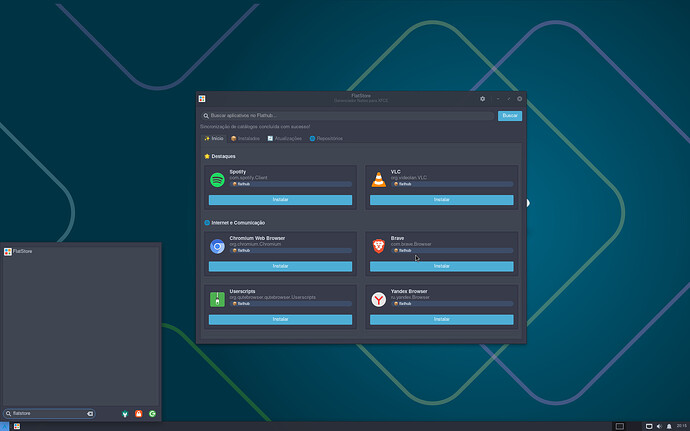The height and width of the screenshot is (431, 690).
Task: Click the Yandex Browser icon
Action: coord(378,299)
